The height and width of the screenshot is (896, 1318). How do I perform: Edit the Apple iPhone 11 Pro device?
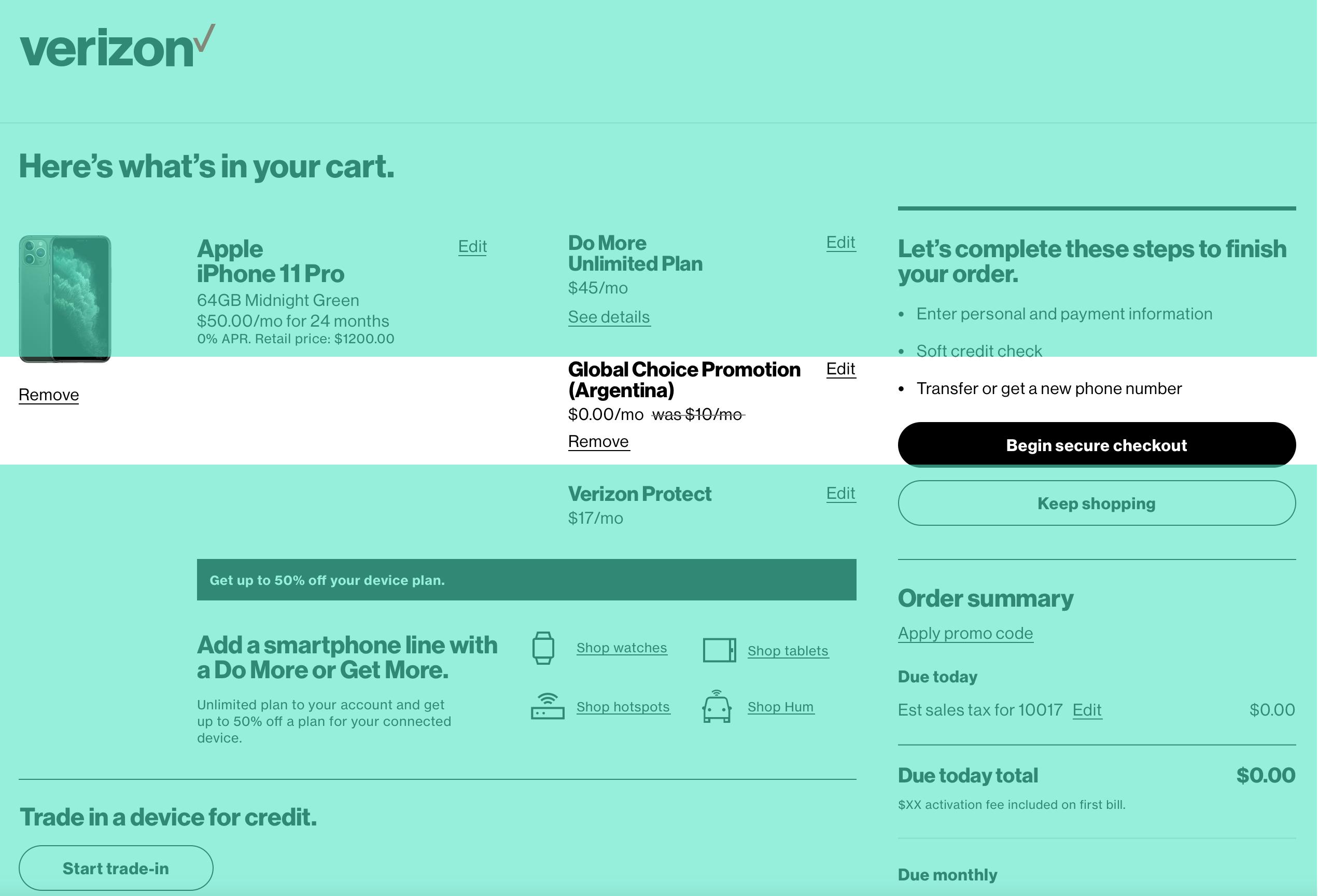pyautogui.click(x=472, y=246)
